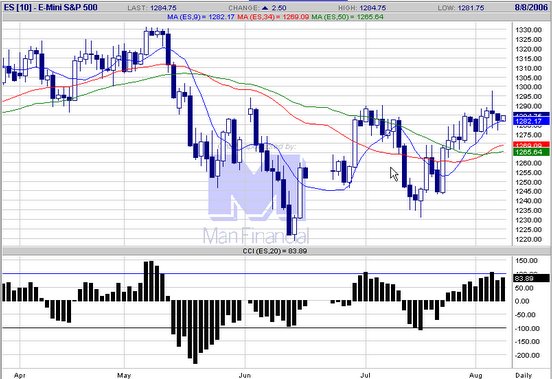Screen dimensions: 552x379
Task: Click the 8/8/2006 date label
Action: [531, 7]
